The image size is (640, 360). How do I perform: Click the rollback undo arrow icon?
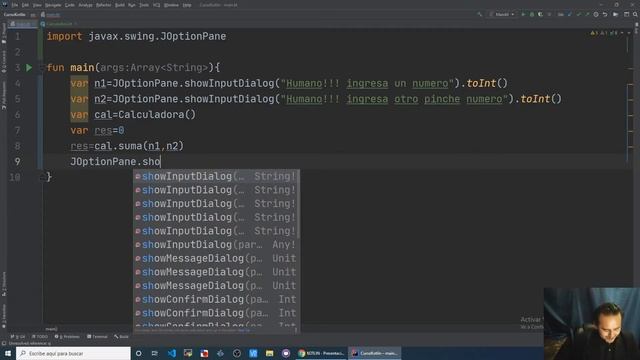tap(605, 14)
